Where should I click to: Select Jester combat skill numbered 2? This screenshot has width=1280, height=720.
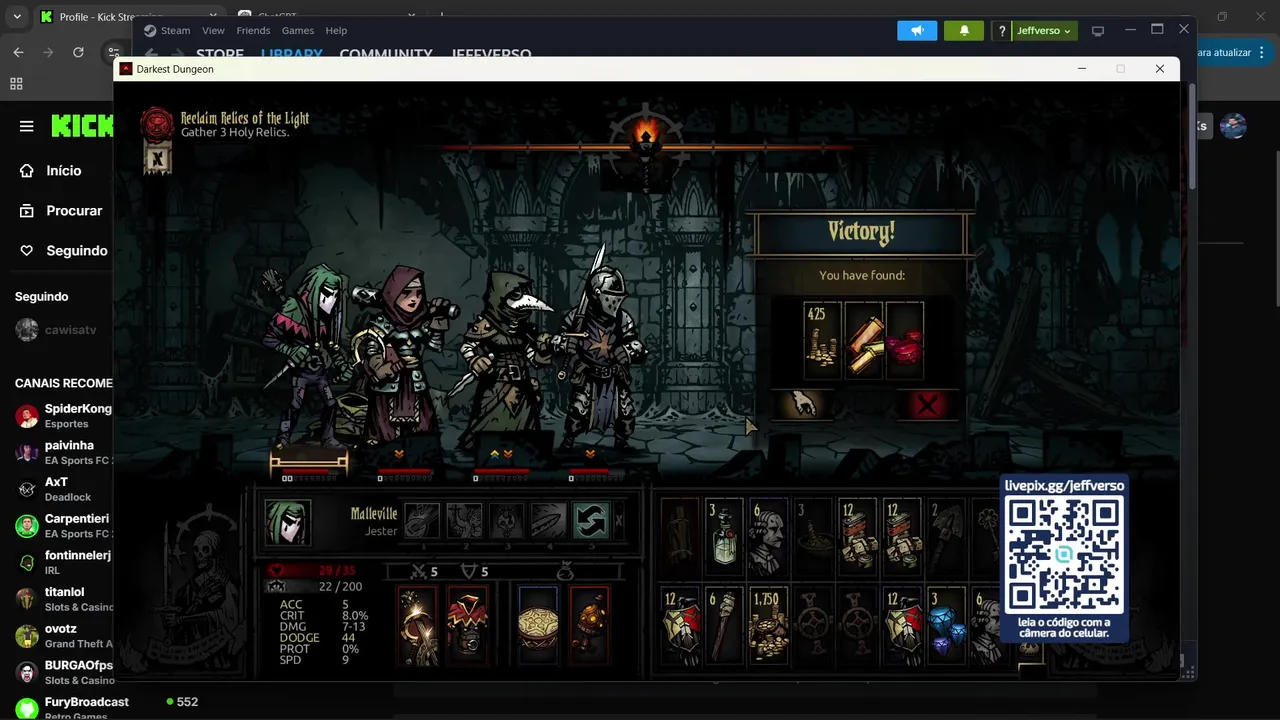pos(464,521)
